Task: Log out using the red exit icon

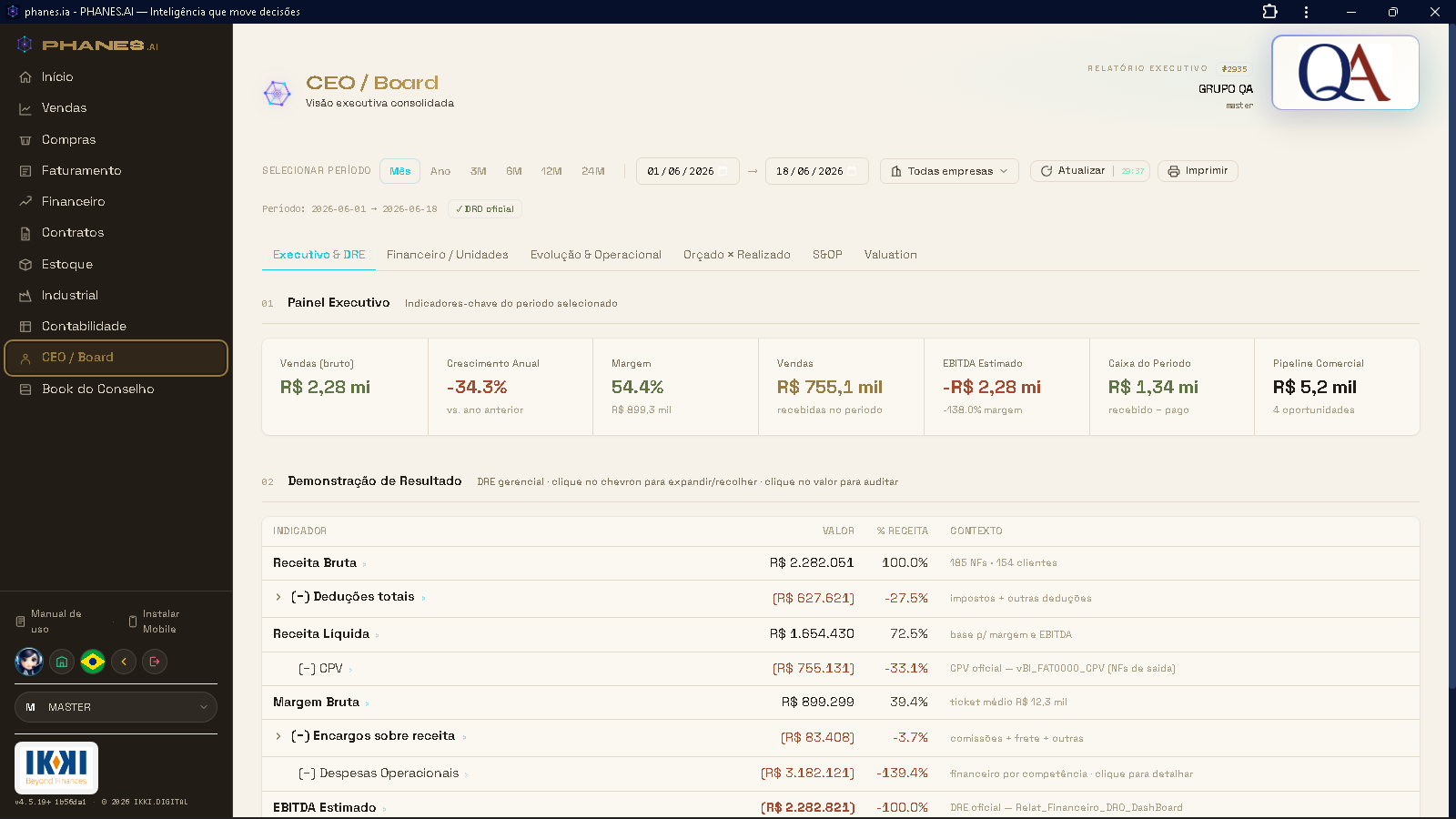Action: coord(155,662)
